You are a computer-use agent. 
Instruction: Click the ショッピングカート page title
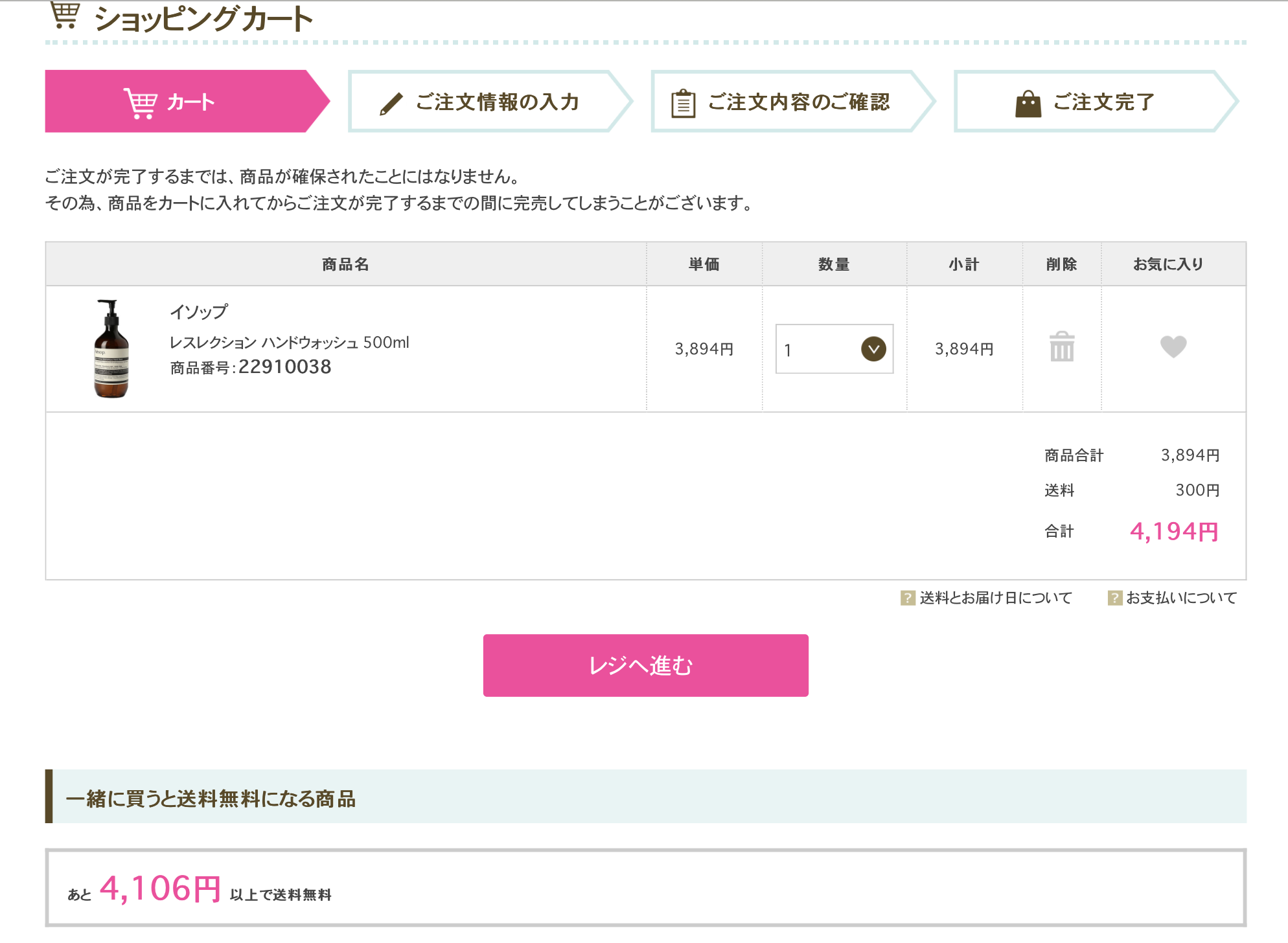[x=203, y=18]
